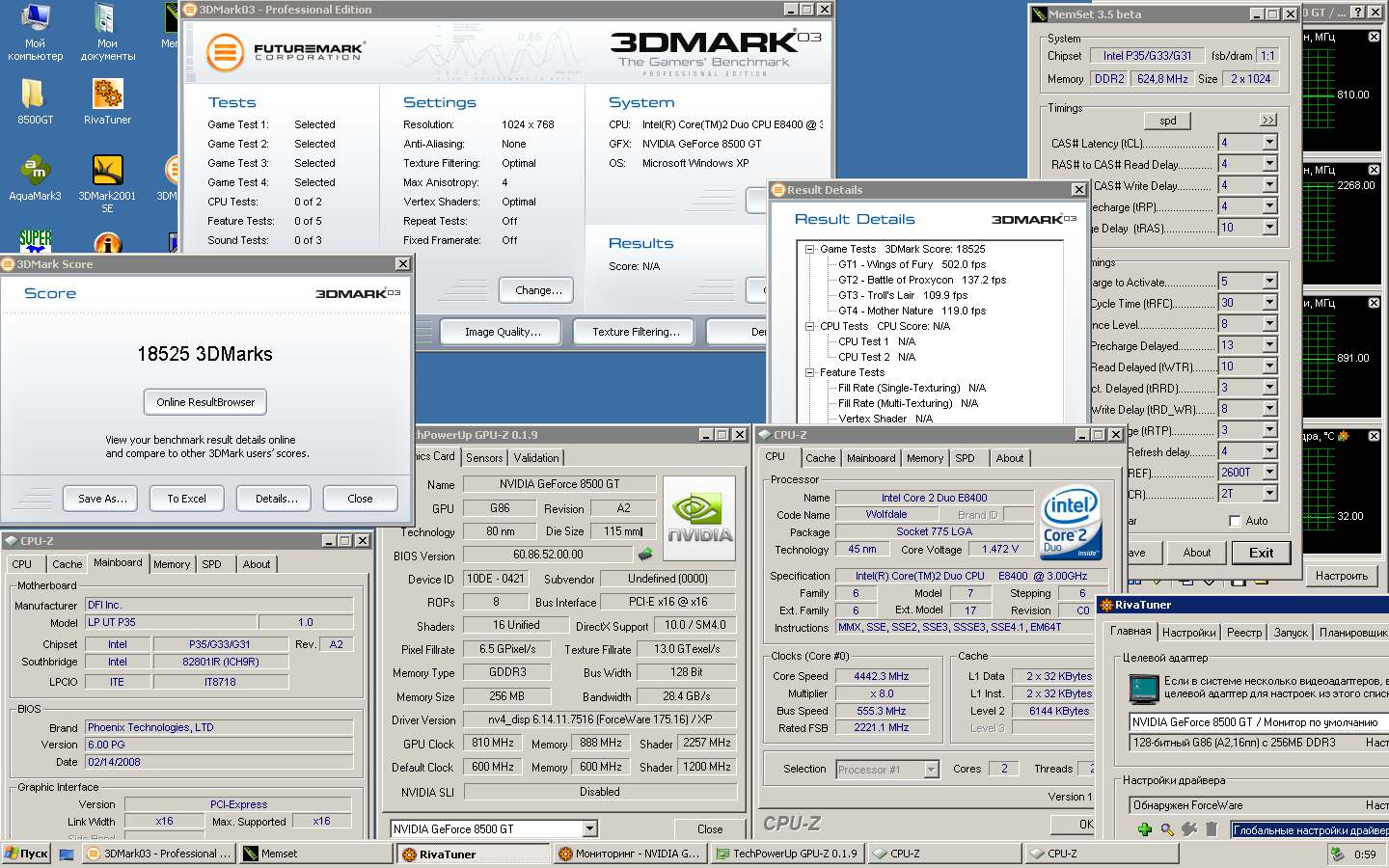Close the 32.00 °C temperature graph
The height and width of the screenshot is (868, 1389).
pyautogui.click(x=1374, y=436)
